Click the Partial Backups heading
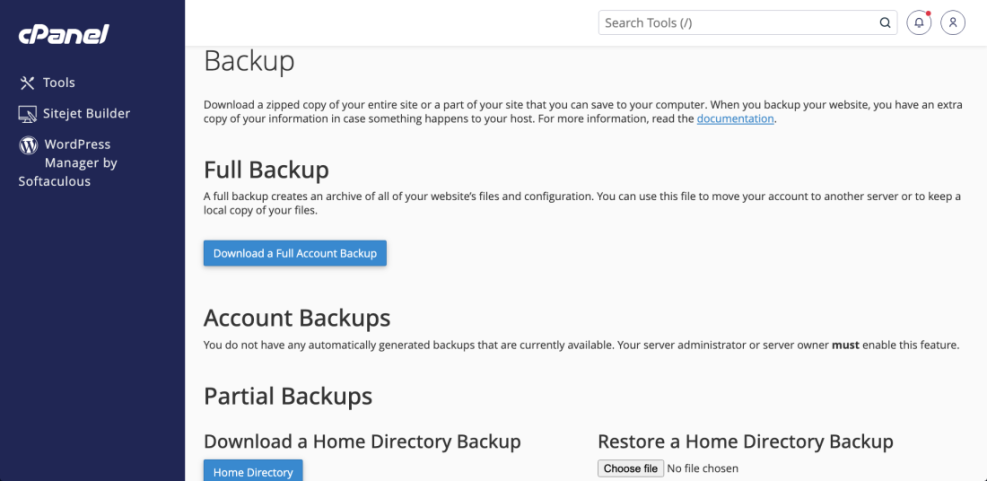This screenshot has height=481, width=987. [x=288, y=396]
